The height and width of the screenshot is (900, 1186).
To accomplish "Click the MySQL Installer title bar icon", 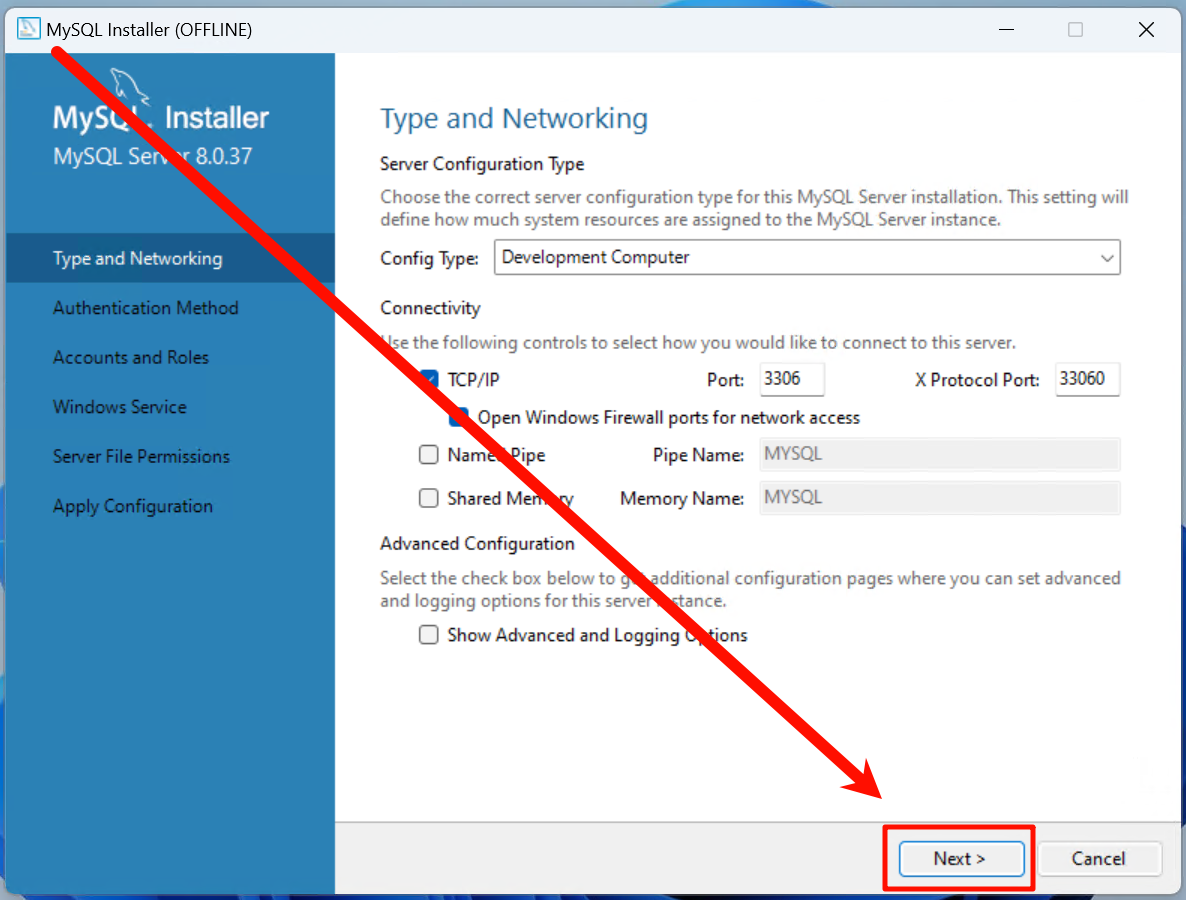I will click(x=28, y=29).
